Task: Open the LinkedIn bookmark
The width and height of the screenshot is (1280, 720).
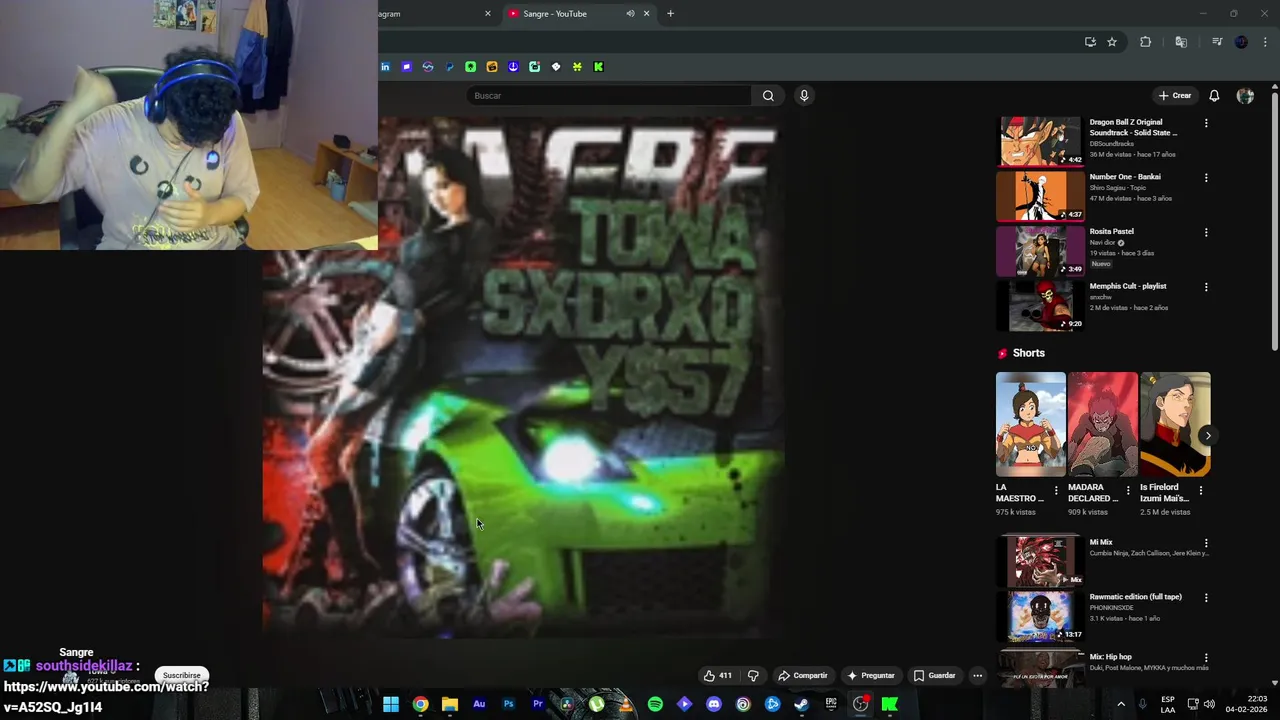Action: pyautogui.click(x=386, y=67)
